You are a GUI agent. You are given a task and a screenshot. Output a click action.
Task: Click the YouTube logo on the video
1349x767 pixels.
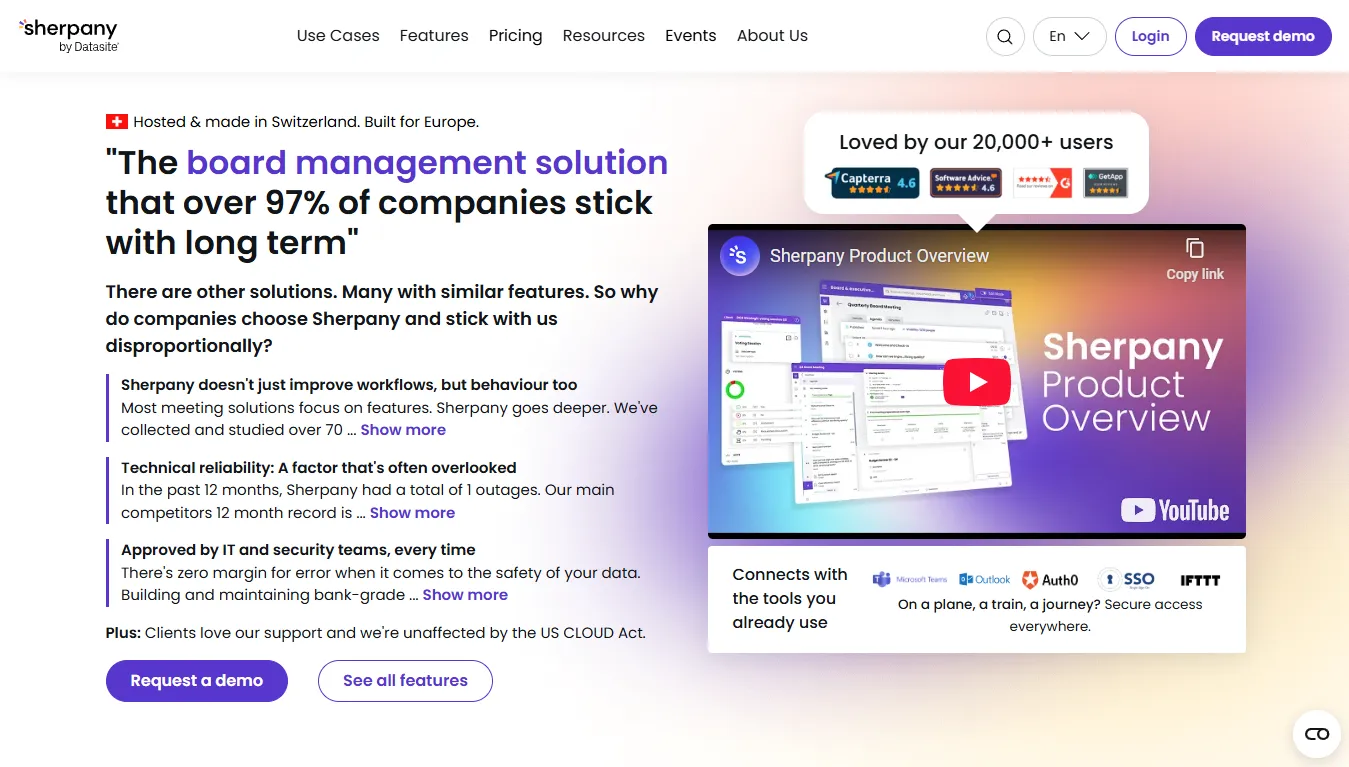pyautogui.click(x=1175, y=510)
